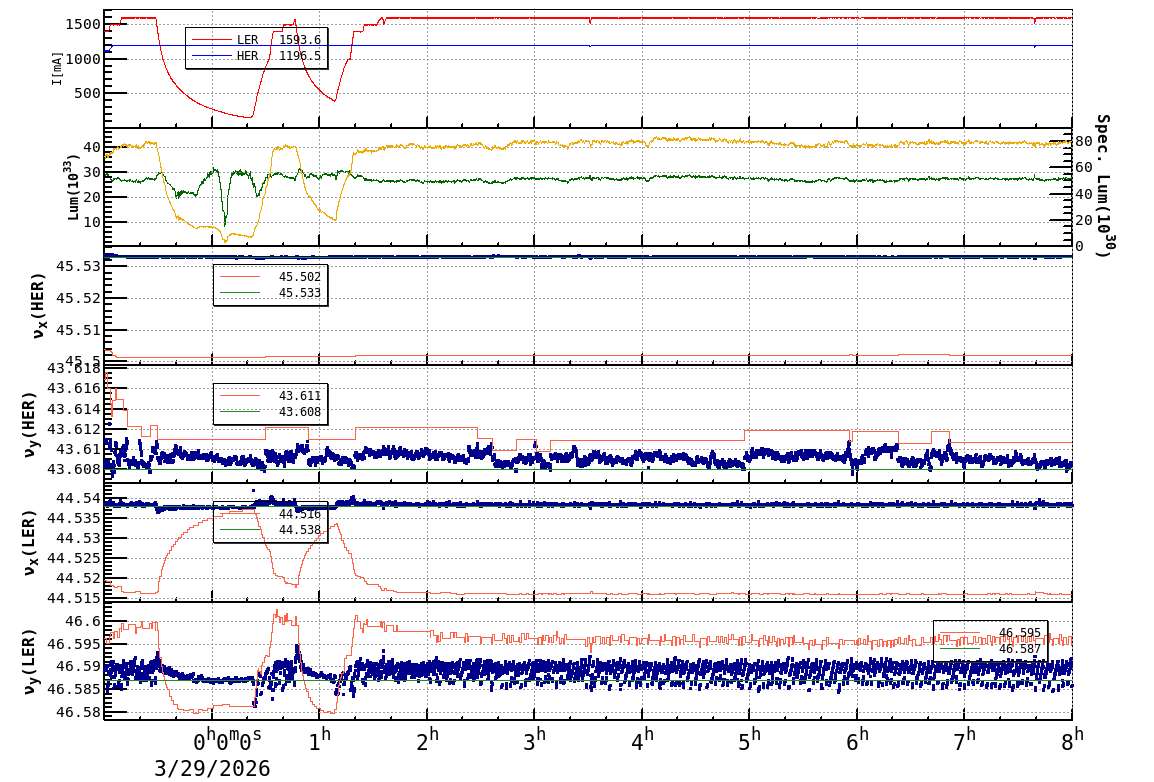Select the LER current value 1593.6
The height and width of the screenshot is (782, 1154).
point(300,40)
